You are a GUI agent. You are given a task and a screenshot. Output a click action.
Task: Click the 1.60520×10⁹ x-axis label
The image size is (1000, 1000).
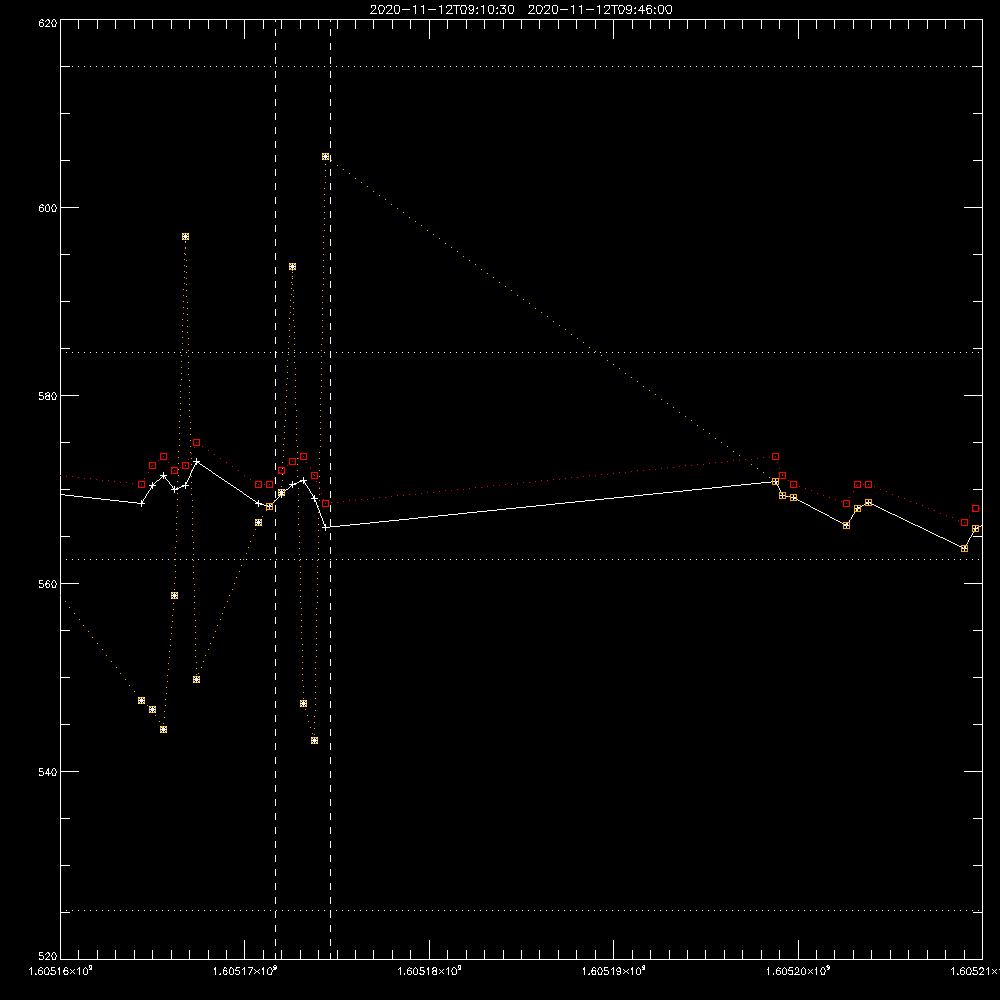click(x=798, y=971)
